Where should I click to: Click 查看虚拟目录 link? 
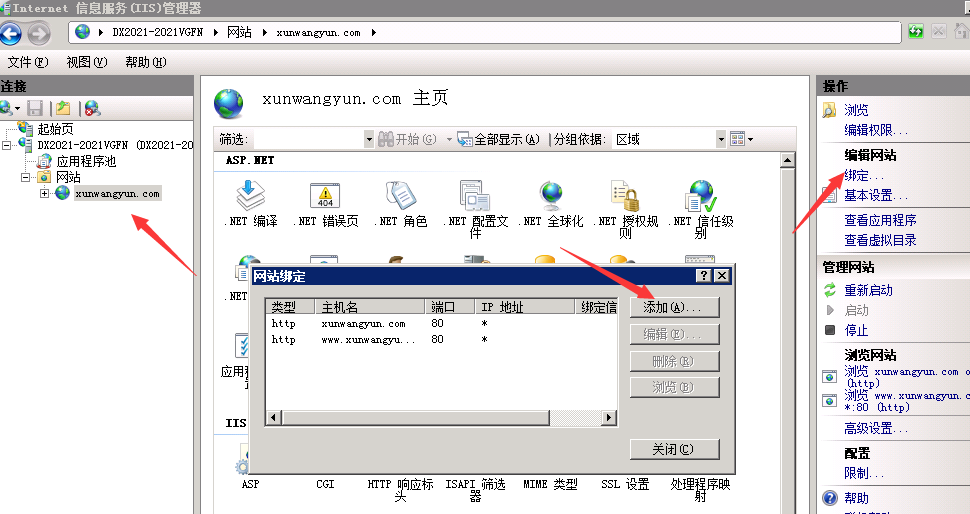click(880, 240)
